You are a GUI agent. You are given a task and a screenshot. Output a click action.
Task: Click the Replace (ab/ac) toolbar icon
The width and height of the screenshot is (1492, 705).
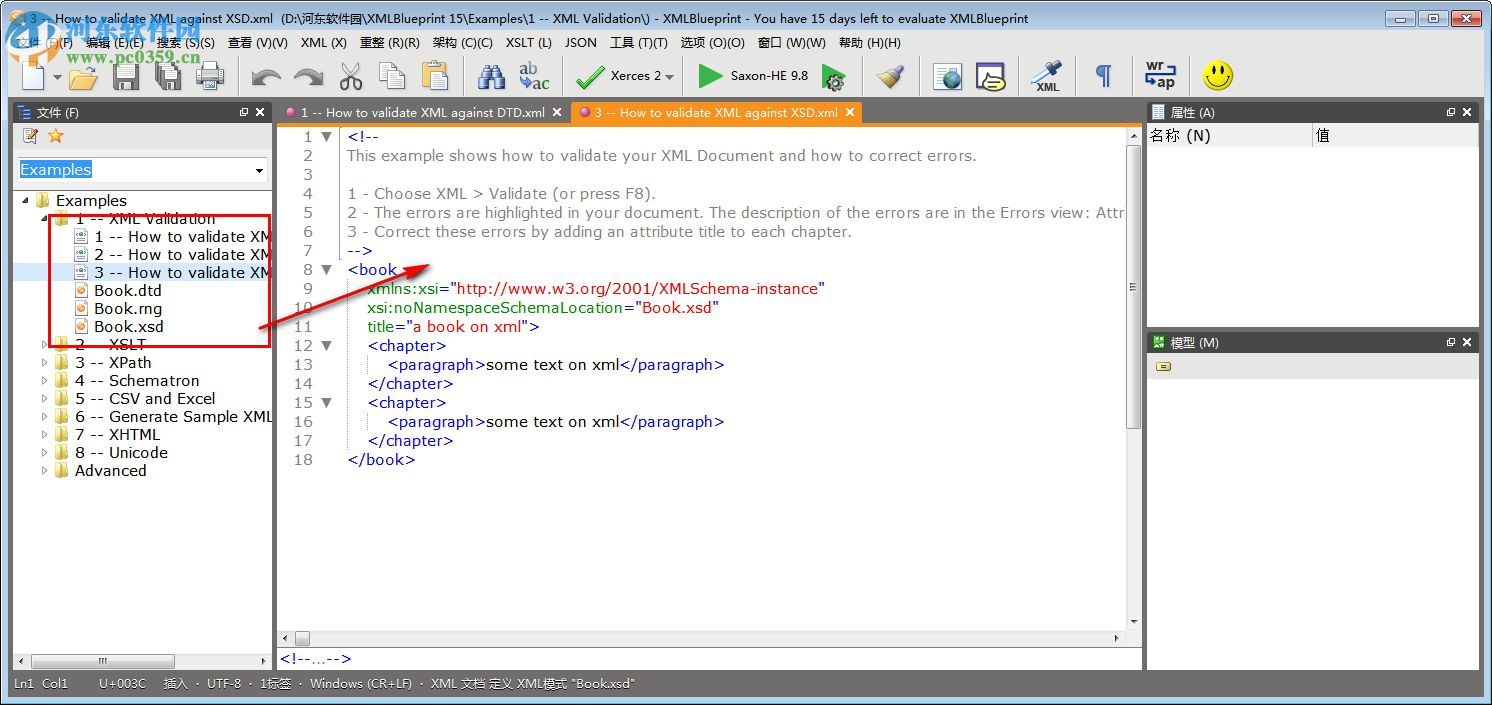(533, 76)
